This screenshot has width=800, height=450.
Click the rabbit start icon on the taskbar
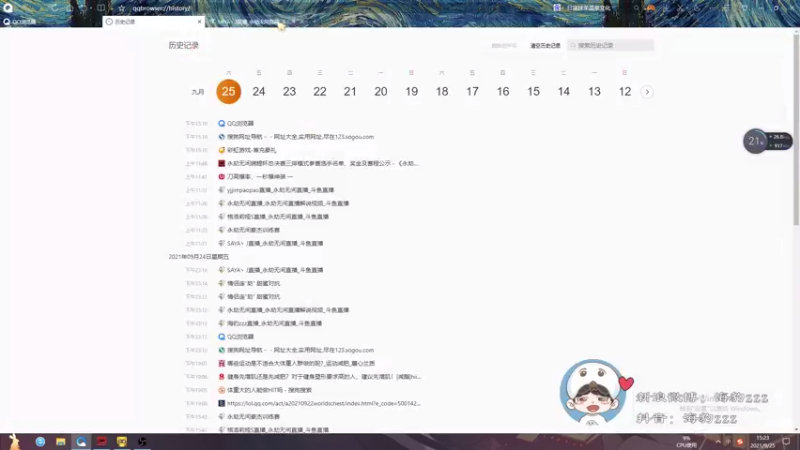point(14,441)
